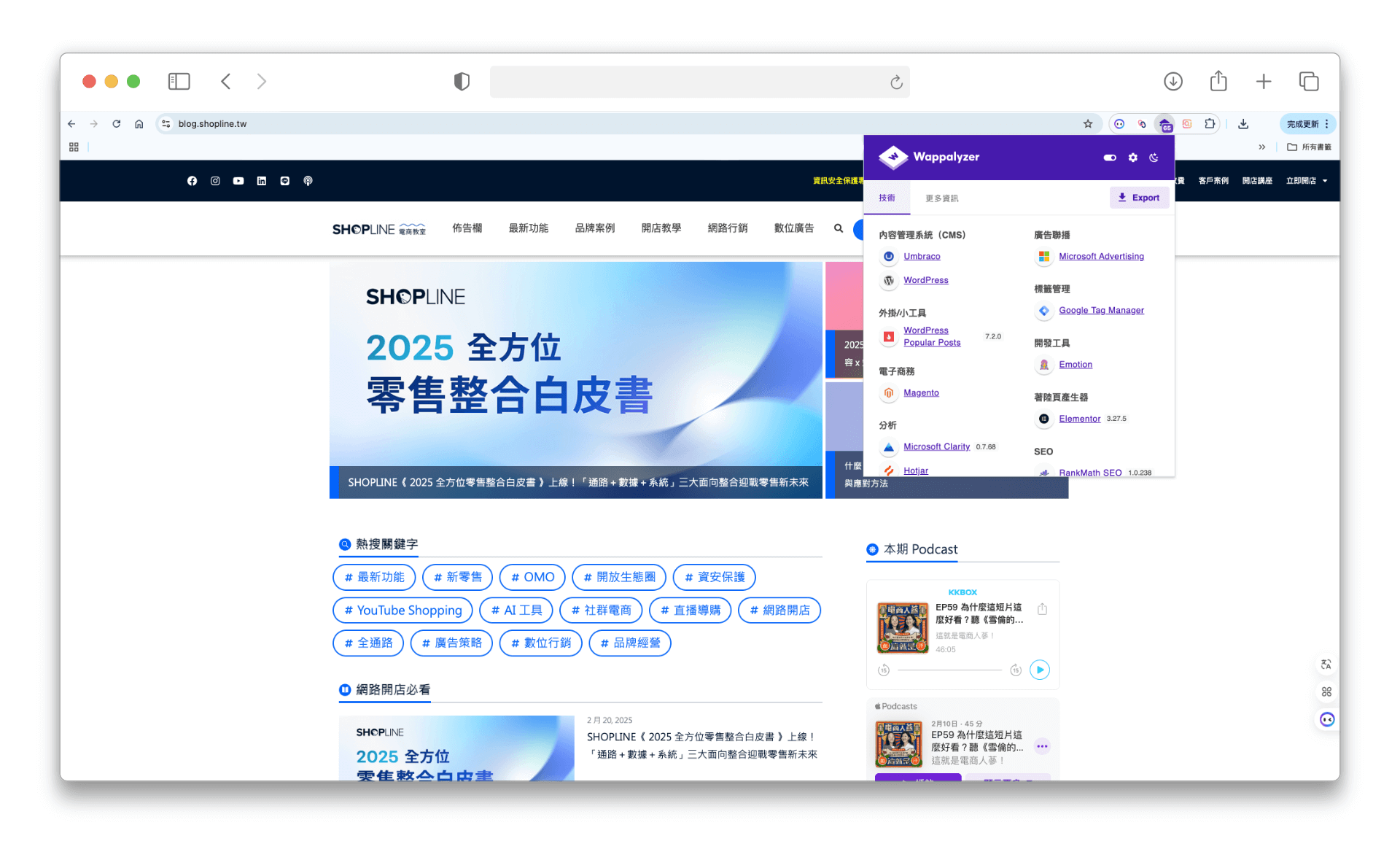Click the apps grid icon in bookmarks bar
The image size is (1400, 860).
coord(74,147)
